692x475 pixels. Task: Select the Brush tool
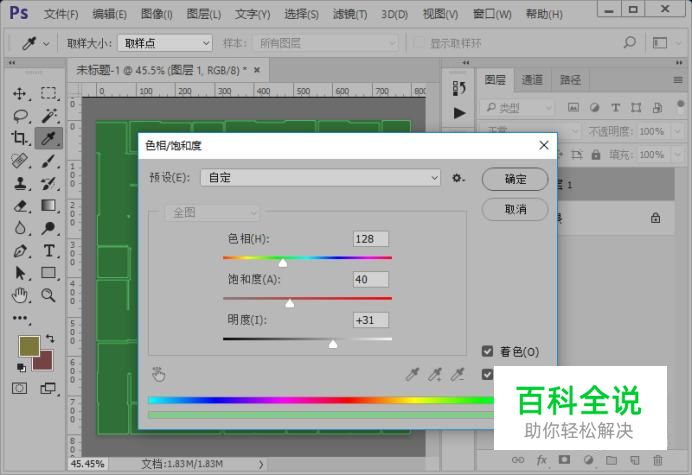coord(49,161)
